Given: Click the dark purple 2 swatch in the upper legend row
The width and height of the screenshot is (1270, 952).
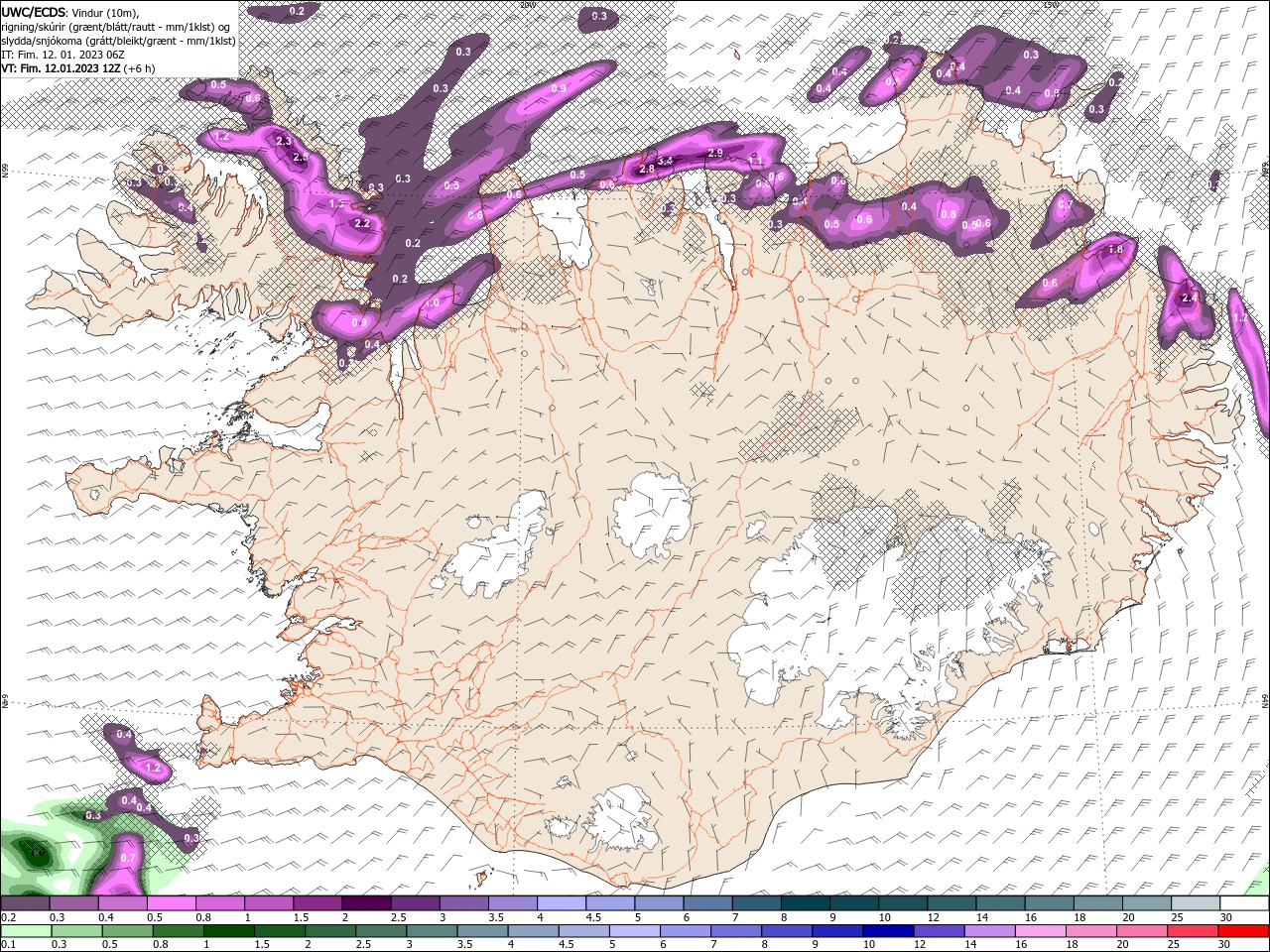Looking at the screenshot, I should pos(365,903).
